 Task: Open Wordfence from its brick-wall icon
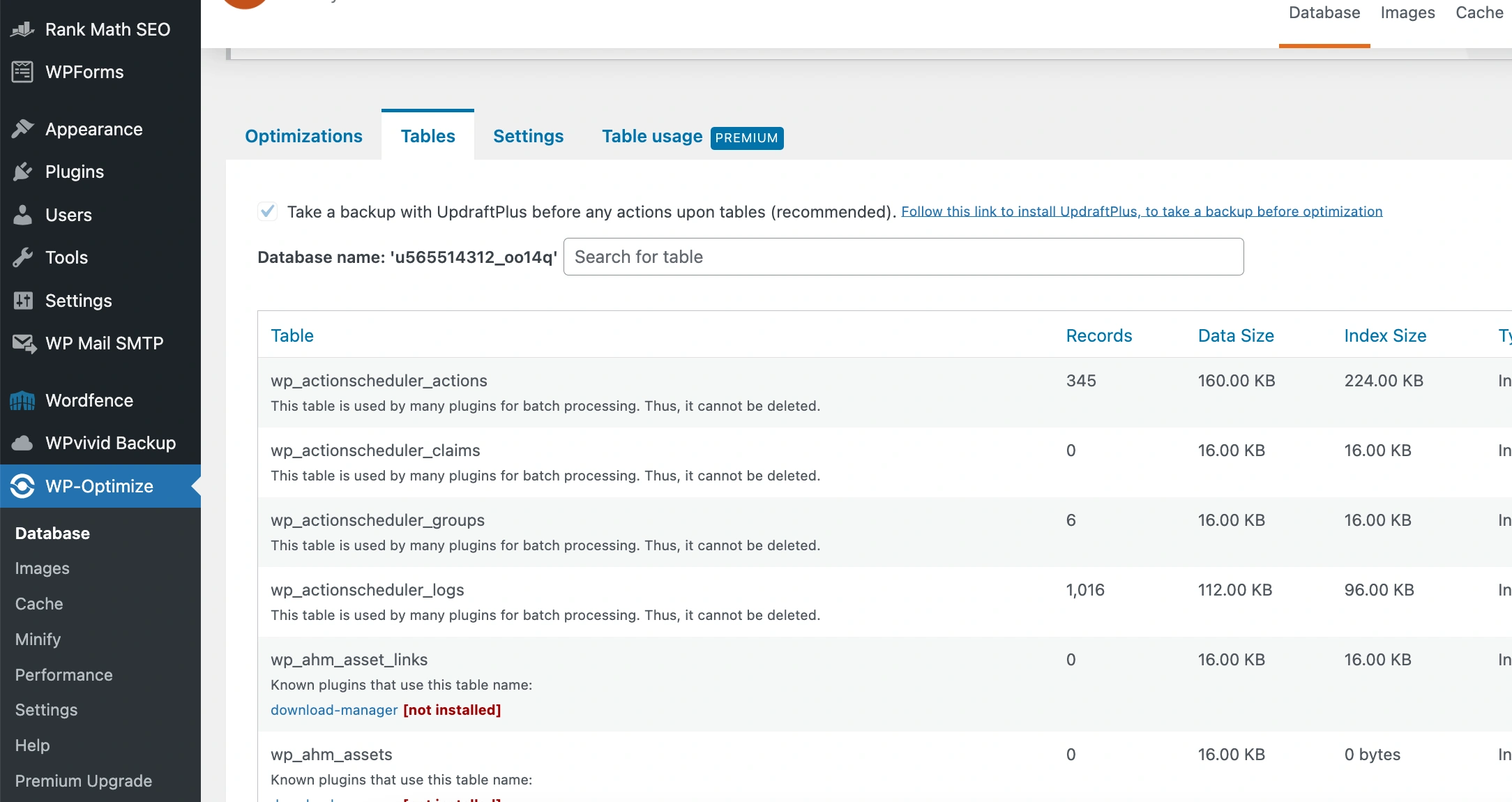(22, 400)
